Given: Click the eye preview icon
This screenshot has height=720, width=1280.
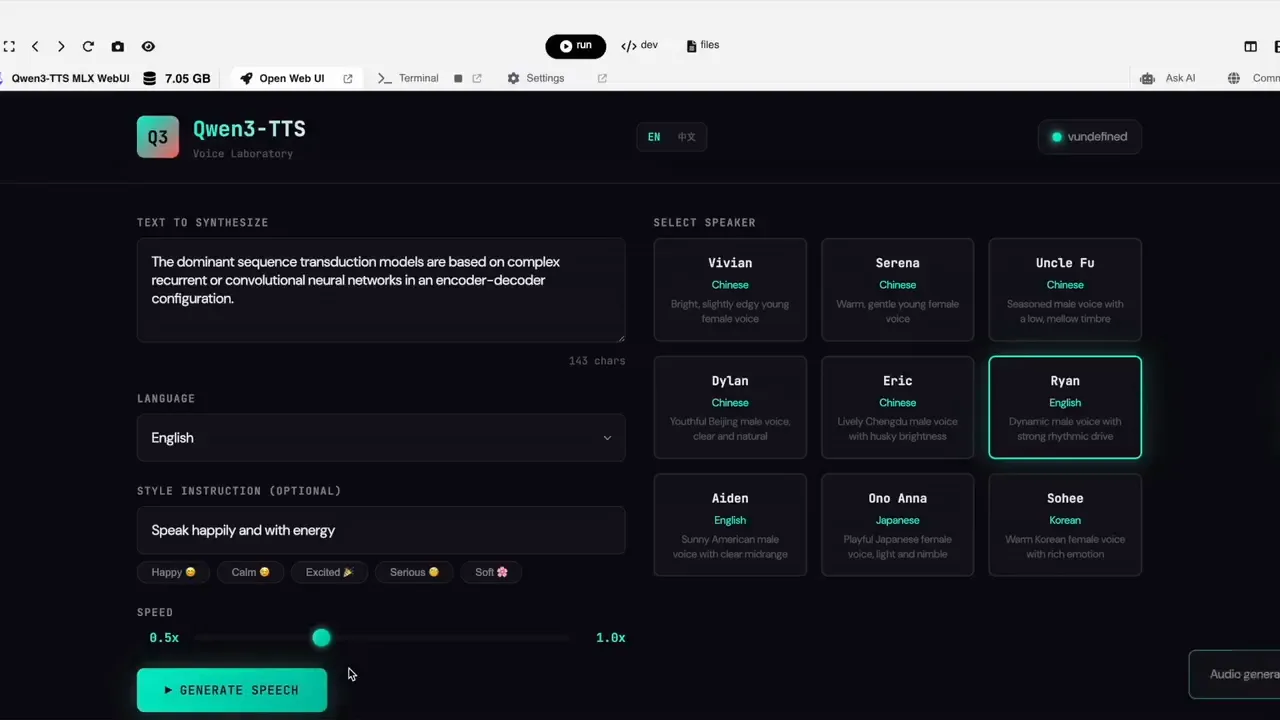Looking at the screenshot, I should point(148,46).
